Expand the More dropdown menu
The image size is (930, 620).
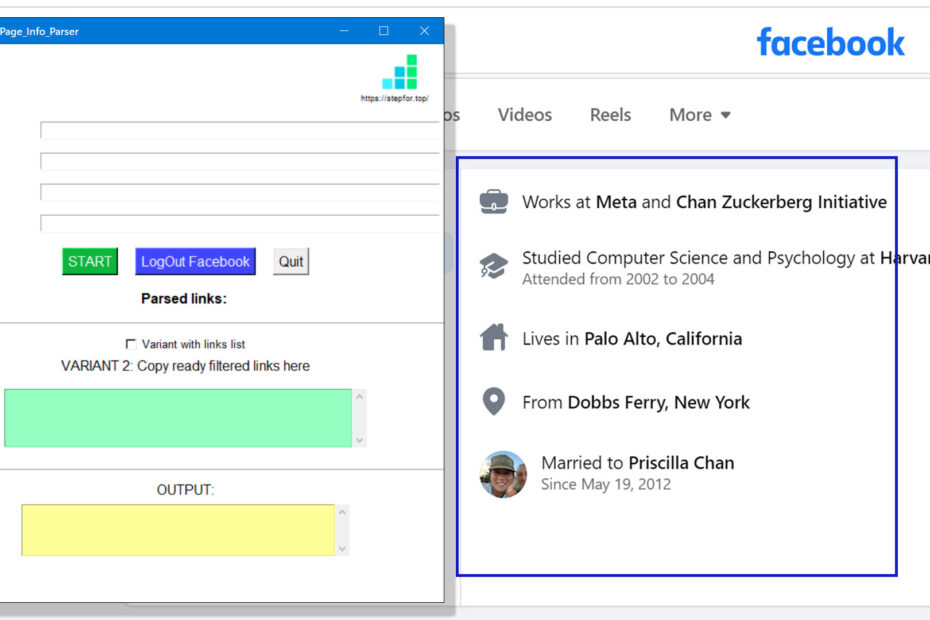tap(700, 115)
